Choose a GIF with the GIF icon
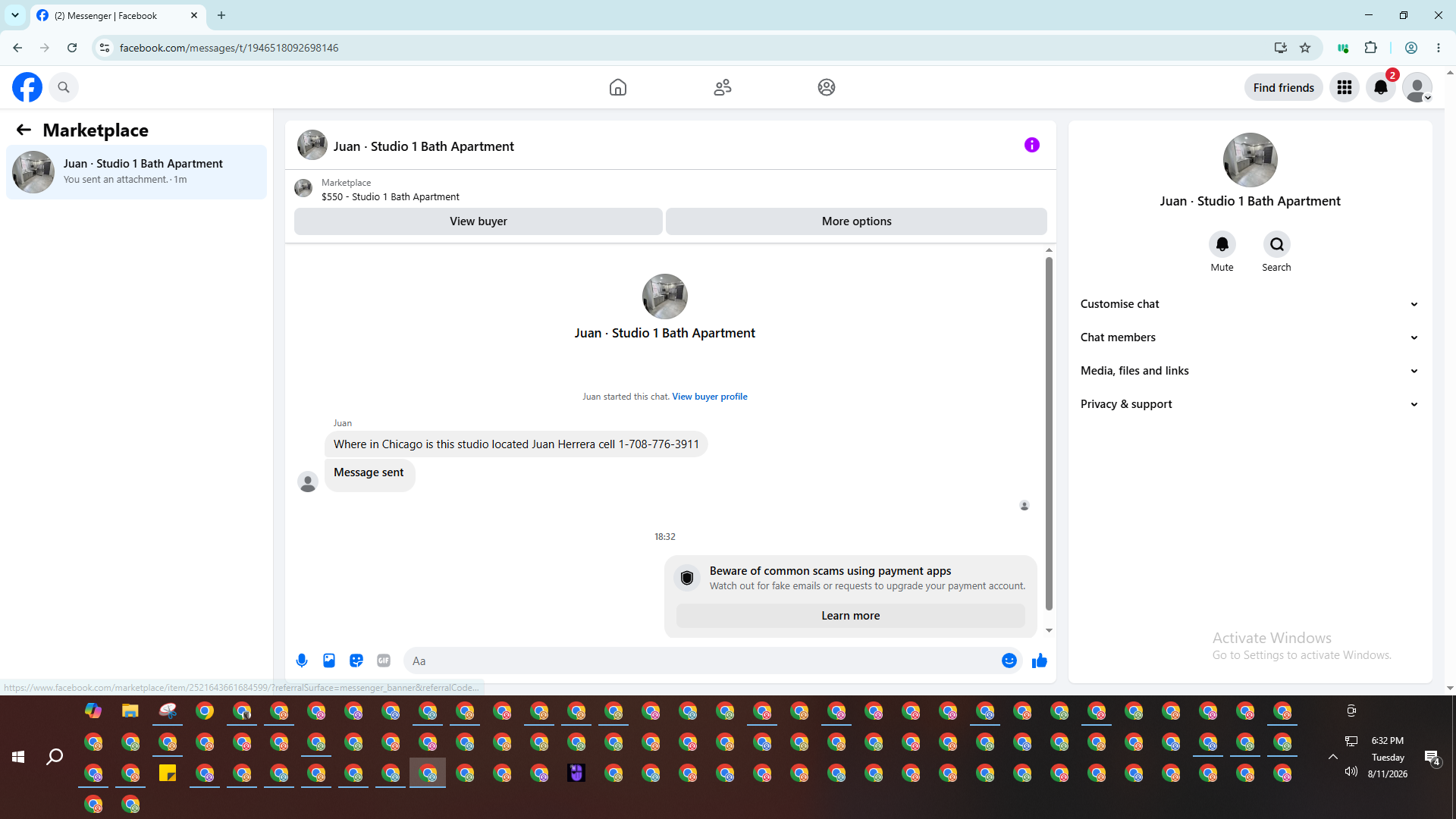 click(x=384, y=661)
